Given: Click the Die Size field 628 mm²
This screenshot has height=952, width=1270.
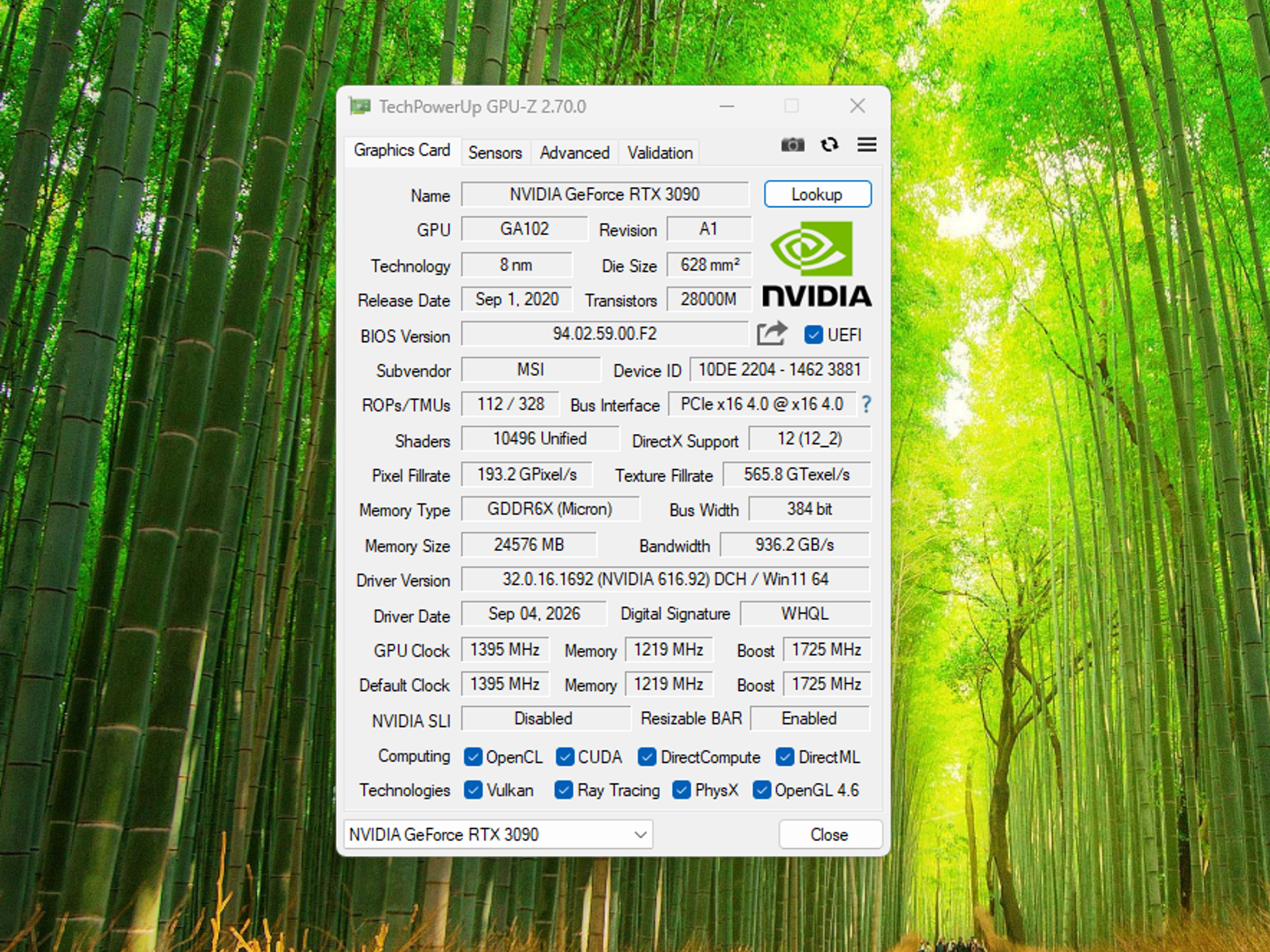Looking at the screenshot, I should click(709, 265).
